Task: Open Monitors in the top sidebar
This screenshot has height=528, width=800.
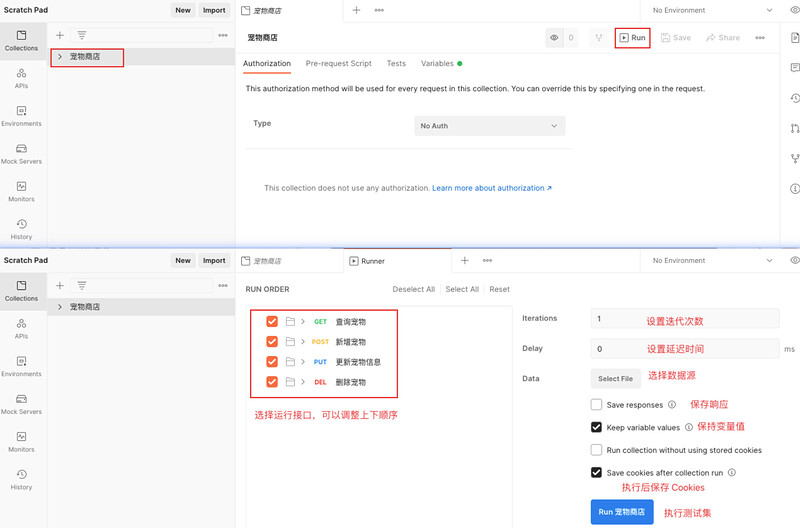Action: pyautogui.click(x=21, y=191)
